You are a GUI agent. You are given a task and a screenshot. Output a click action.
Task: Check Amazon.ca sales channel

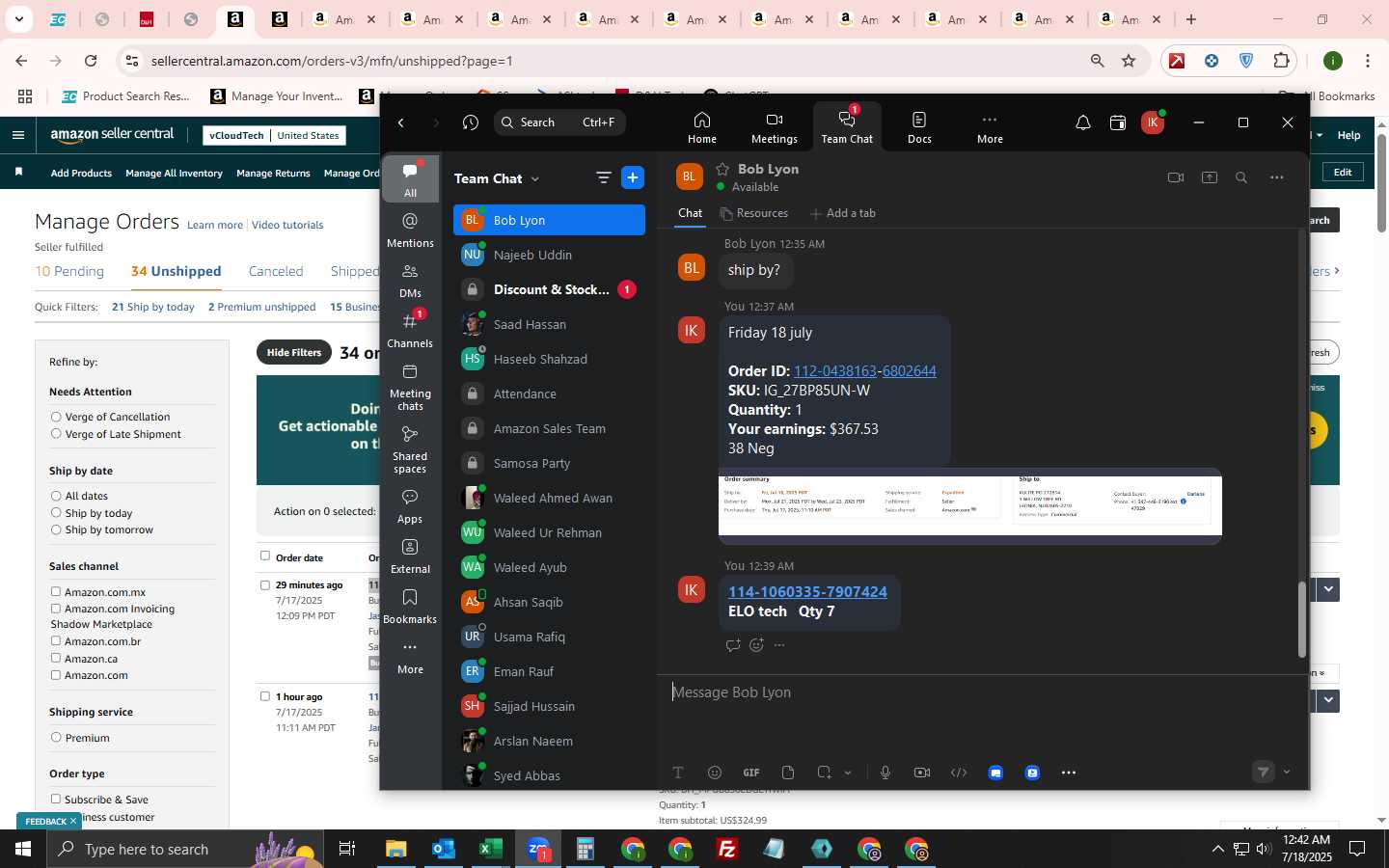click(x=56, y=658)
